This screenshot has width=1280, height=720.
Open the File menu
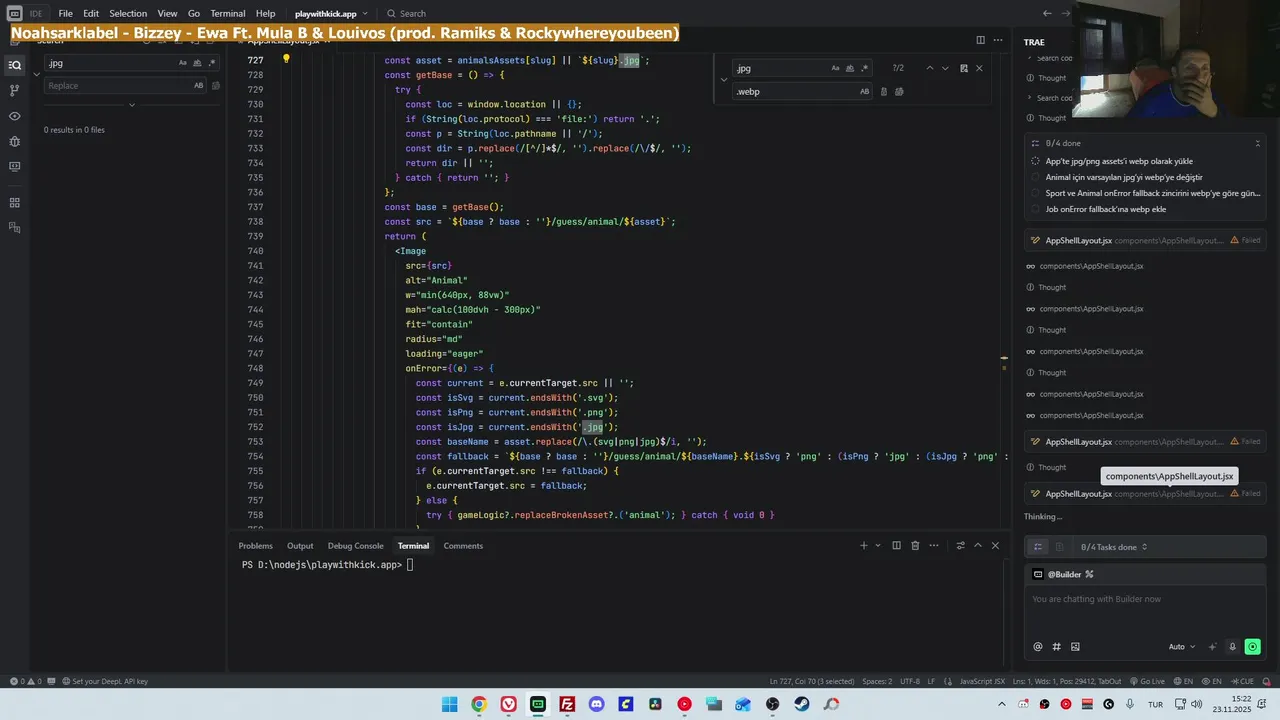coord(65,13)
